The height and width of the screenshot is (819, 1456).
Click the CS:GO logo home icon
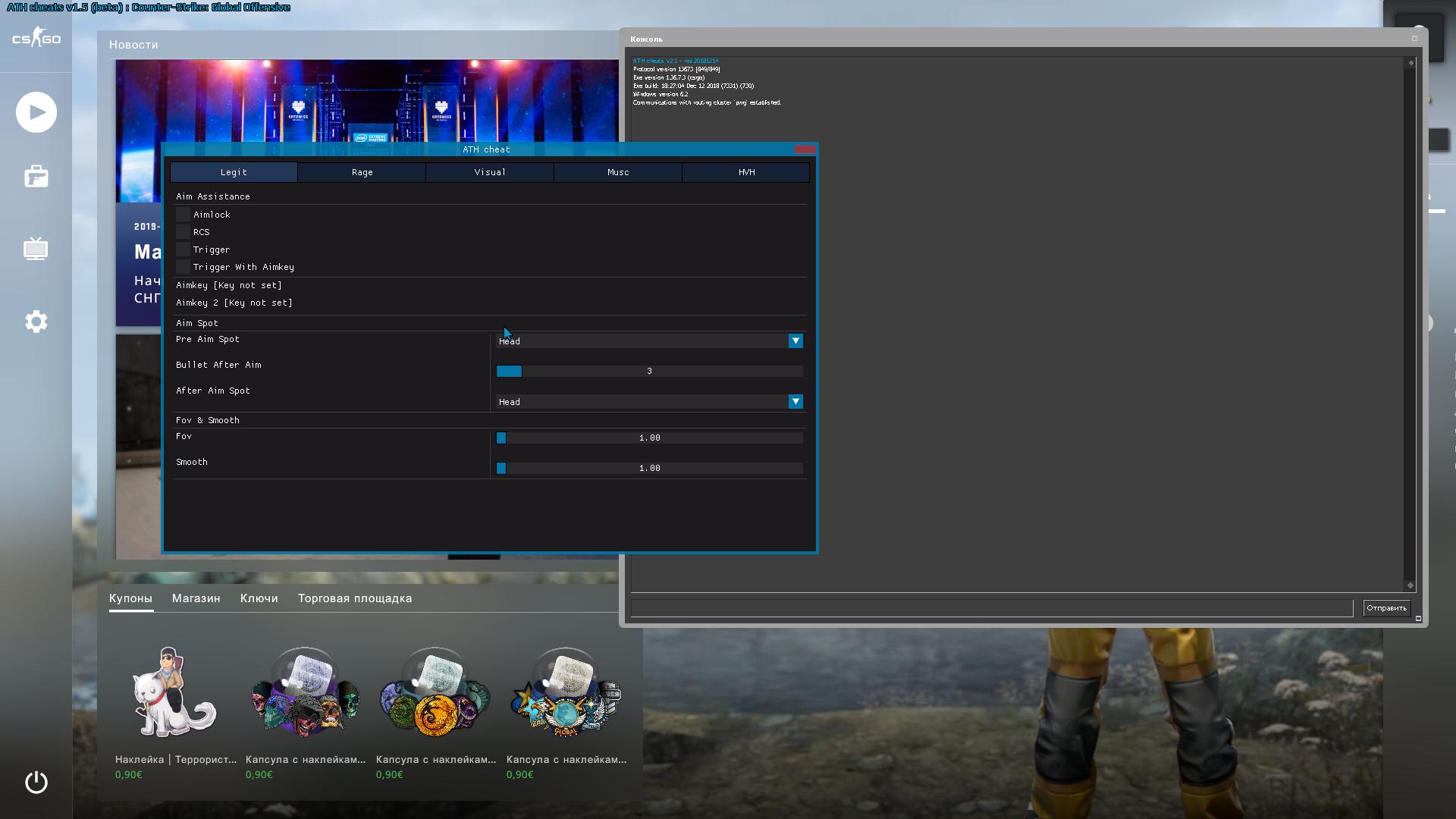[x=36, y=39]
